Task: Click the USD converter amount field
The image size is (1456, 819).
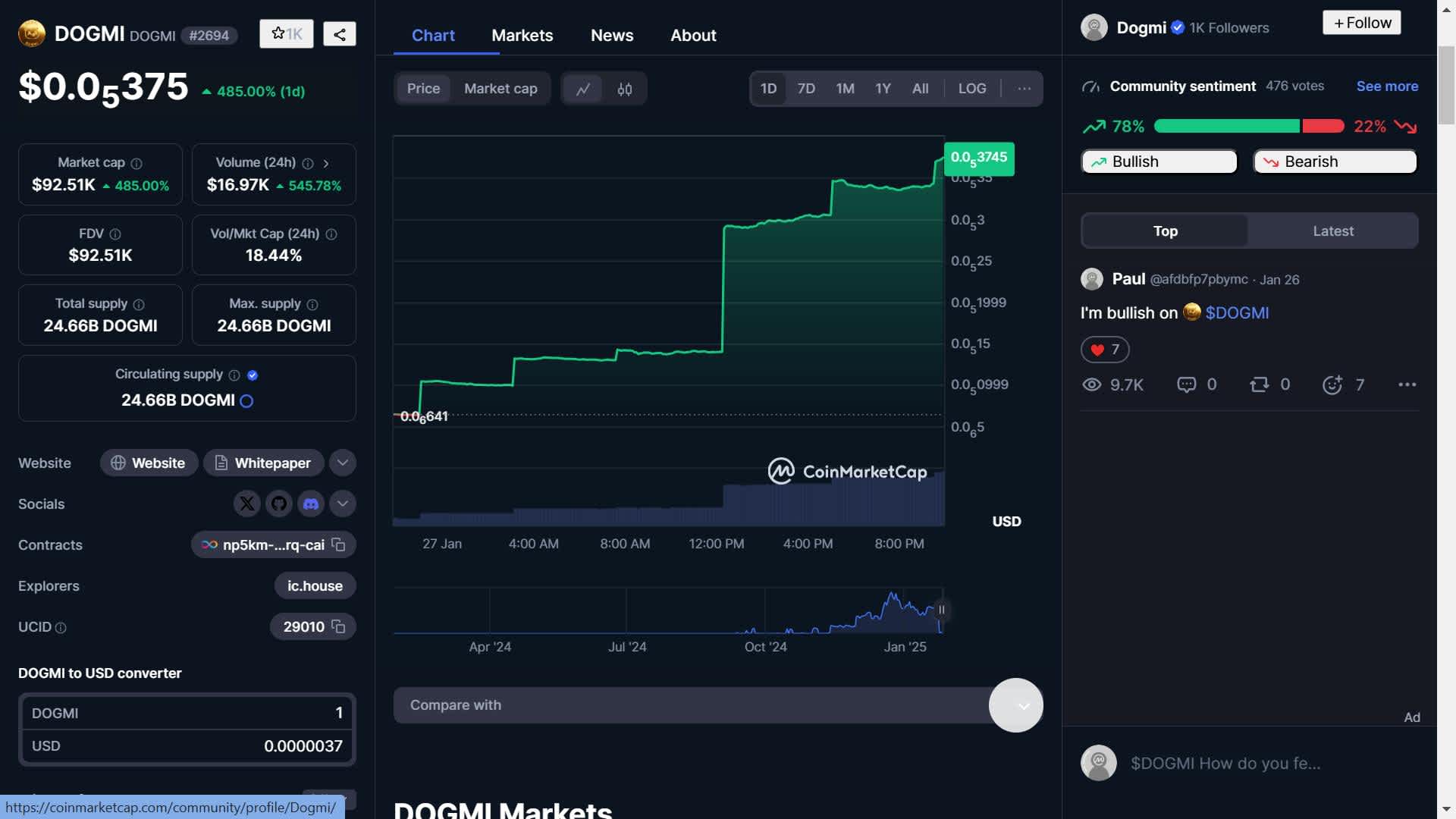Action: click(187, 746)
